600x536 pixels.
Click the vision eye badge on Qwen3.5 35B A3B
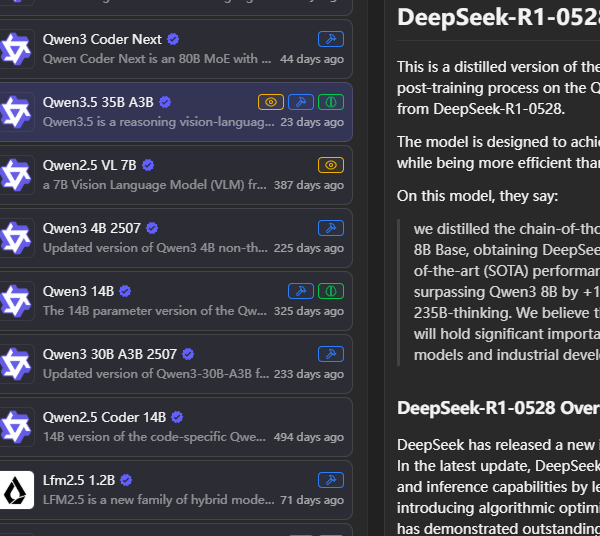point(270,102)
